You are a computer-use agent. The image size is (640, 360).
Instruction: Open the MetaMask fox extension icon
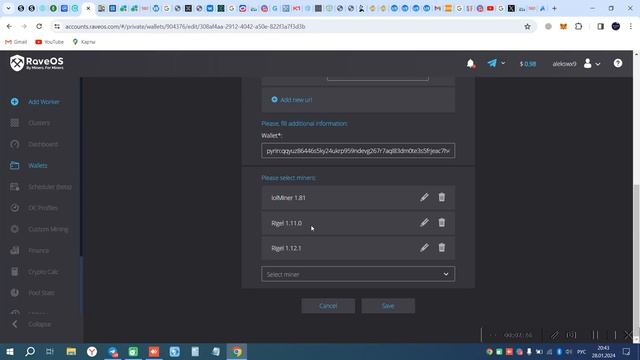[563, 27]
